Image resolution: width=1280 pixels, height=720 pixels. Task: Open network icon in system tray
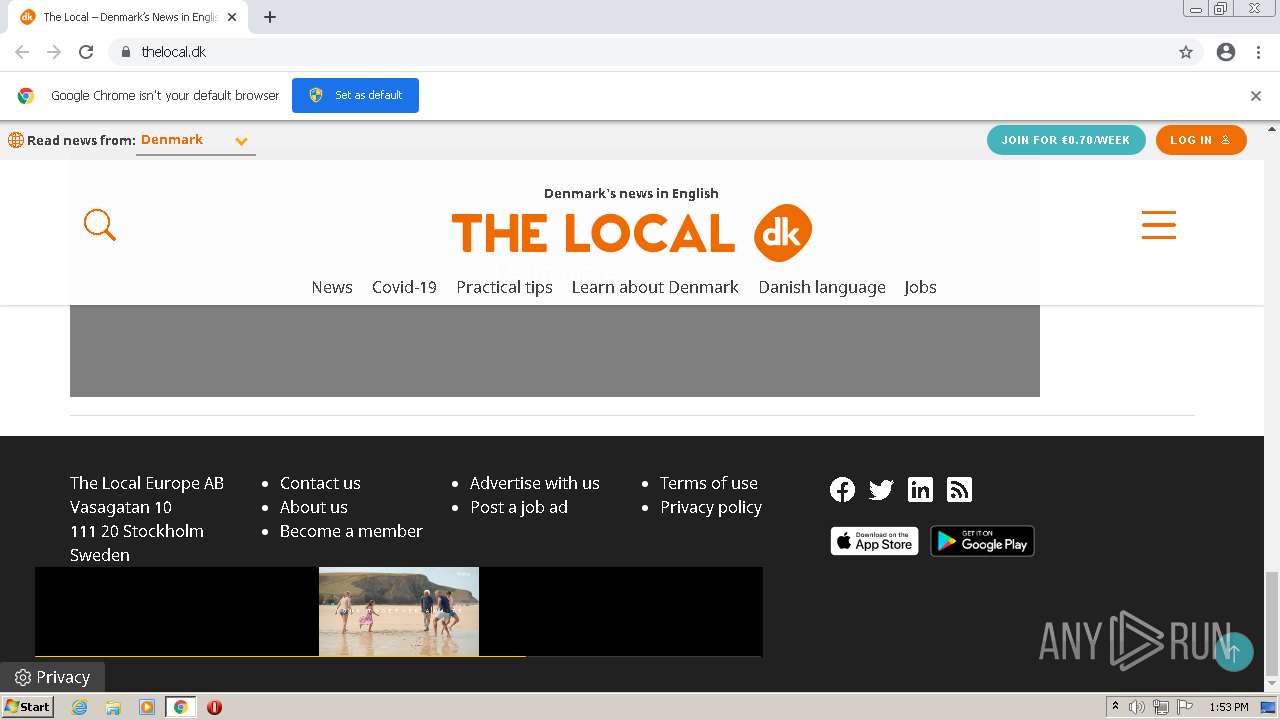tap(1160, 707)
